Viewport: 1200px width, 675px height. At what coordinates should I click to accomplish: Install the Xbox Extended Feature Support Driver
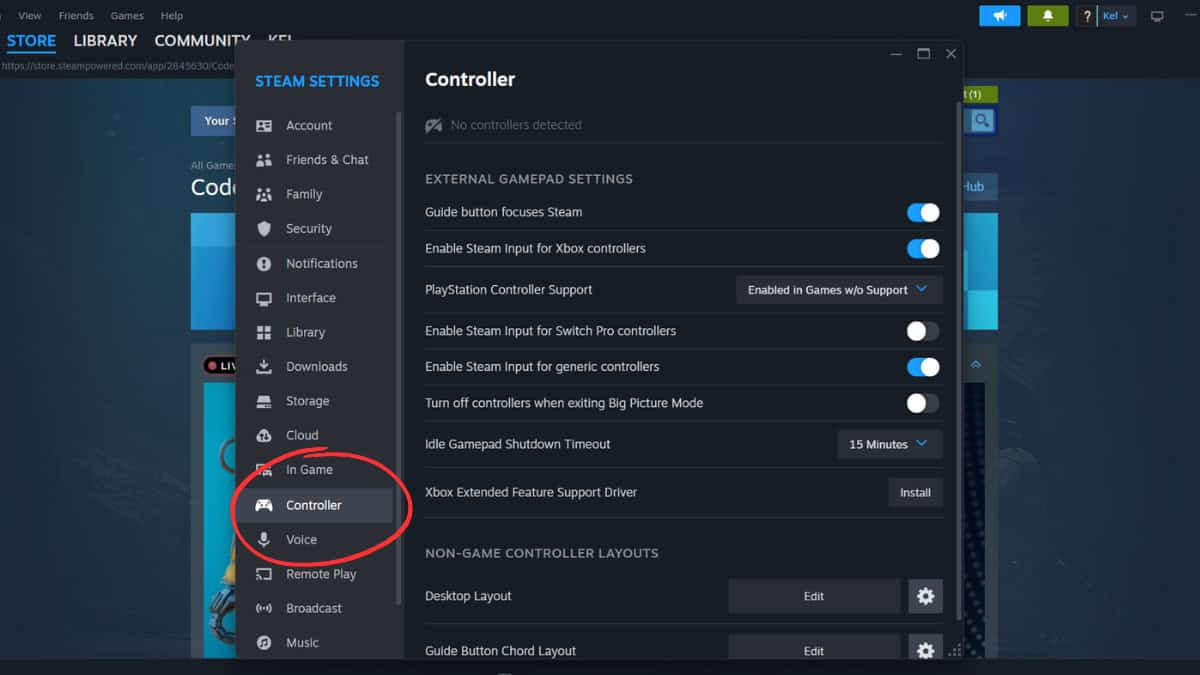point(915,492)
